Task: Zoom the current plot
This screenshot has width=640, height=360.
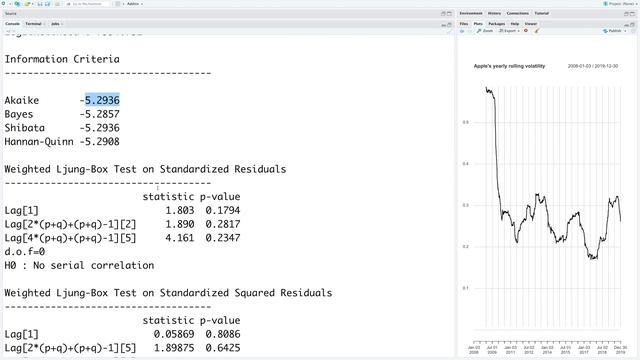Action: (484, 31)
